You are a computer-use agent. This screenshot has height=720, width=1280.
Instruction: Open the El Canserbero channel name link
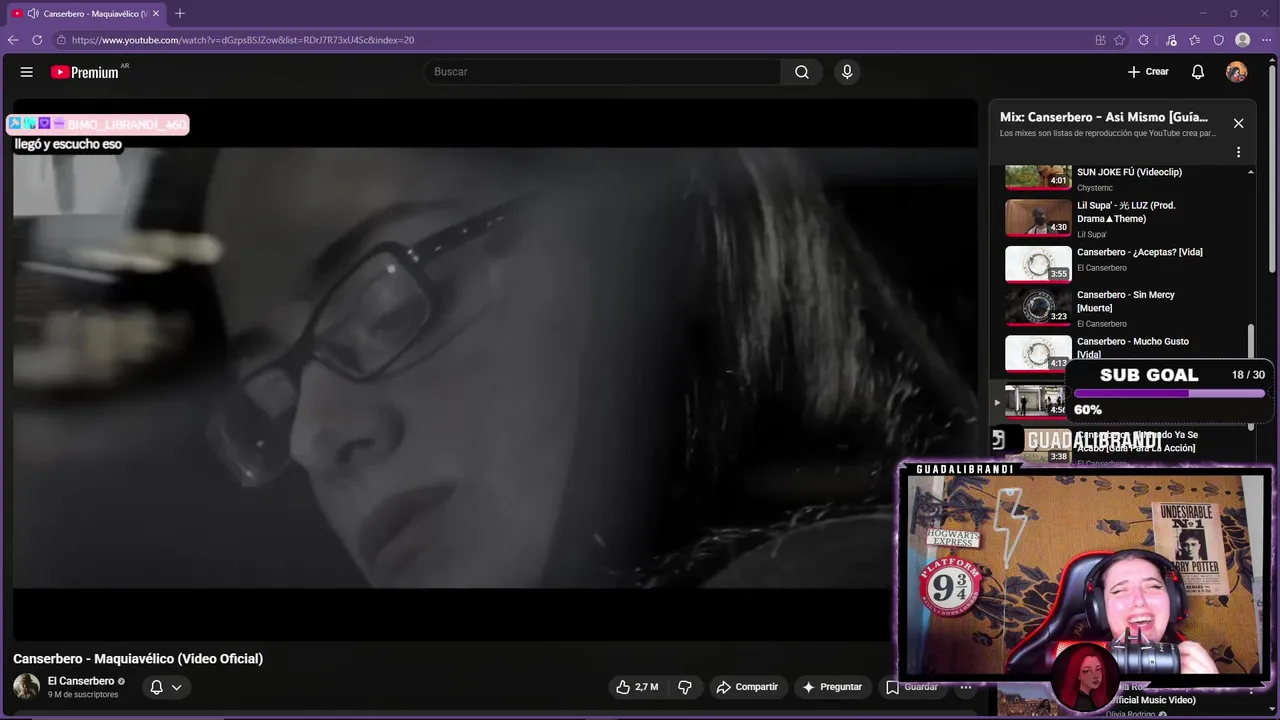pos(81,681)
